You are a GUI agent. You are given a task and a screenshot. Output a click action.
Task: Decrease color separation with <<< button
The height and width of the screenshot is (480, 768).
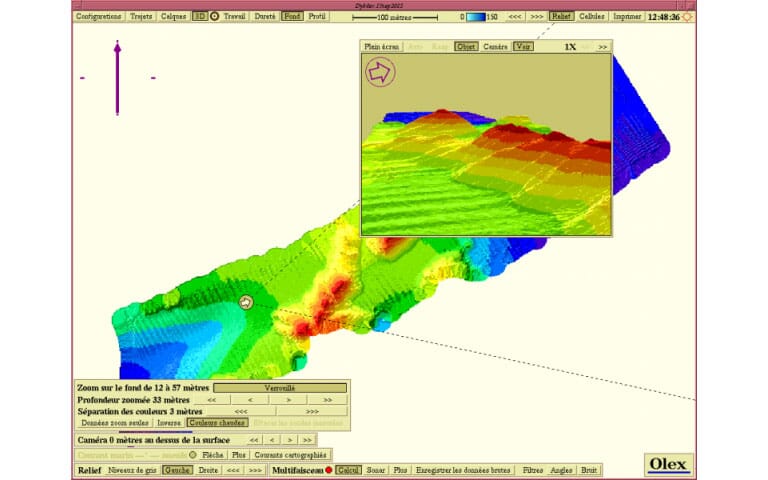point(241,411)
